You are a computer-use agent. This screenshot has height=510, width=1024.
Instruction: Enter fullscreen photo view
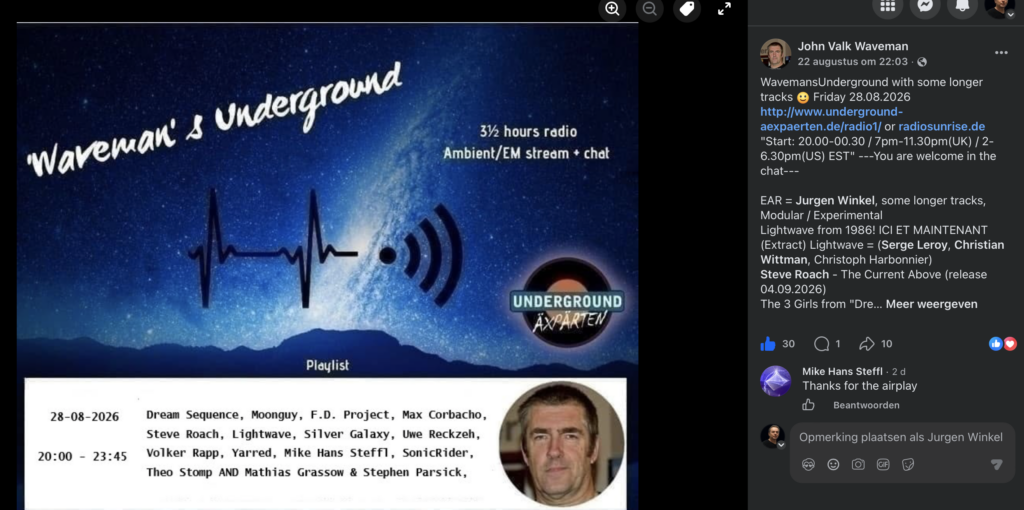(x=724, y=8)
